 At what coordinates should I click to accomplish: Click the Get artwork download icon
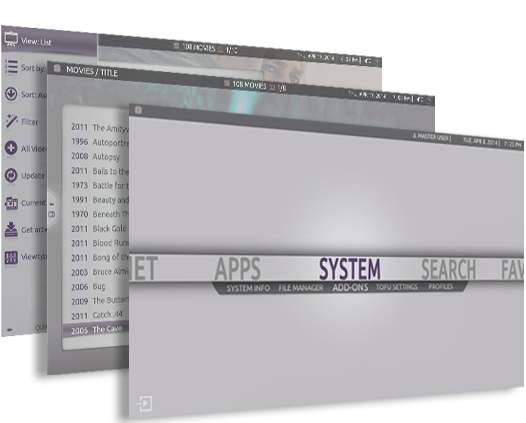[x=11, y=229]
